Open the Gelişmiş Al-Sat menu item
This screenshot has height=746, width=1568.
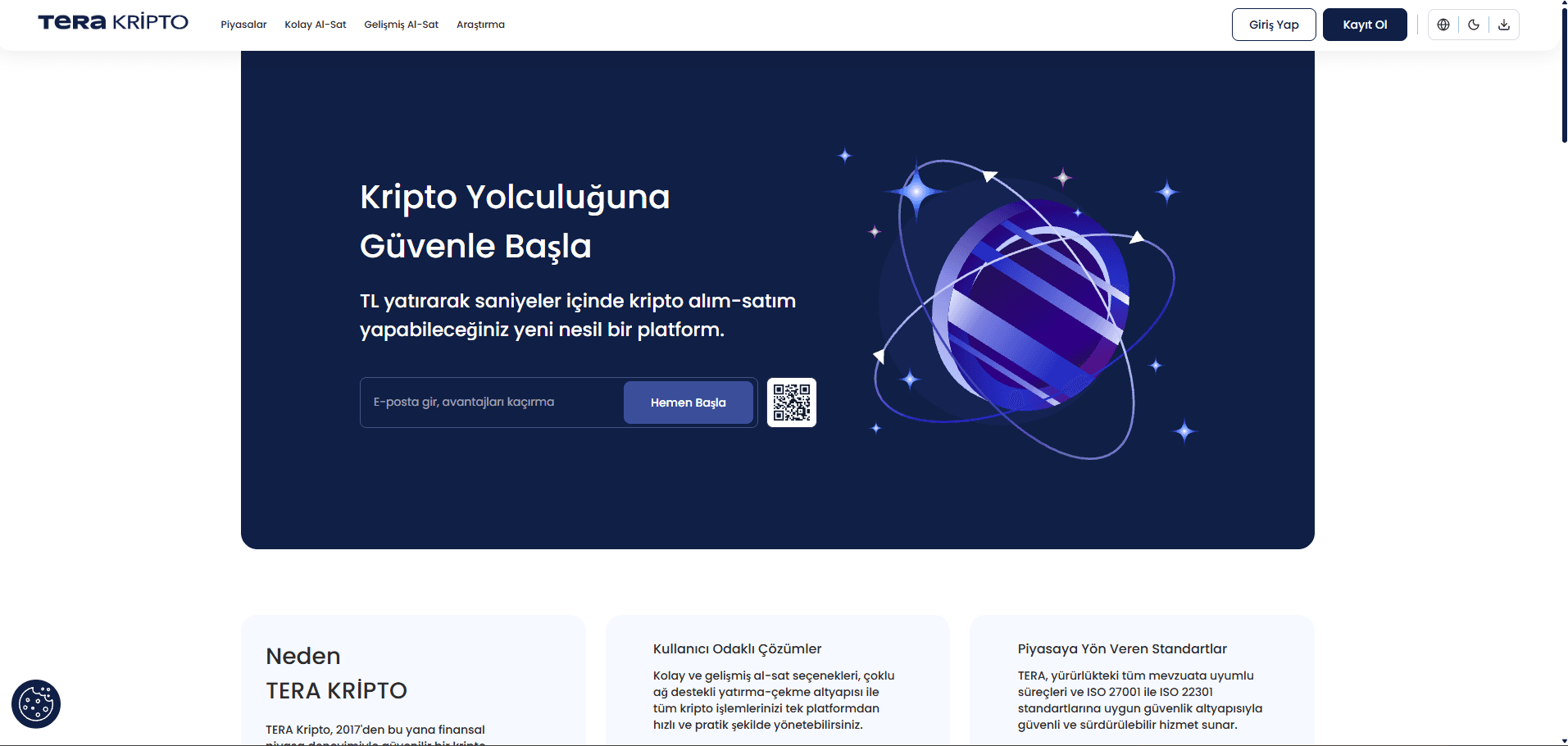tap(402, 25)
